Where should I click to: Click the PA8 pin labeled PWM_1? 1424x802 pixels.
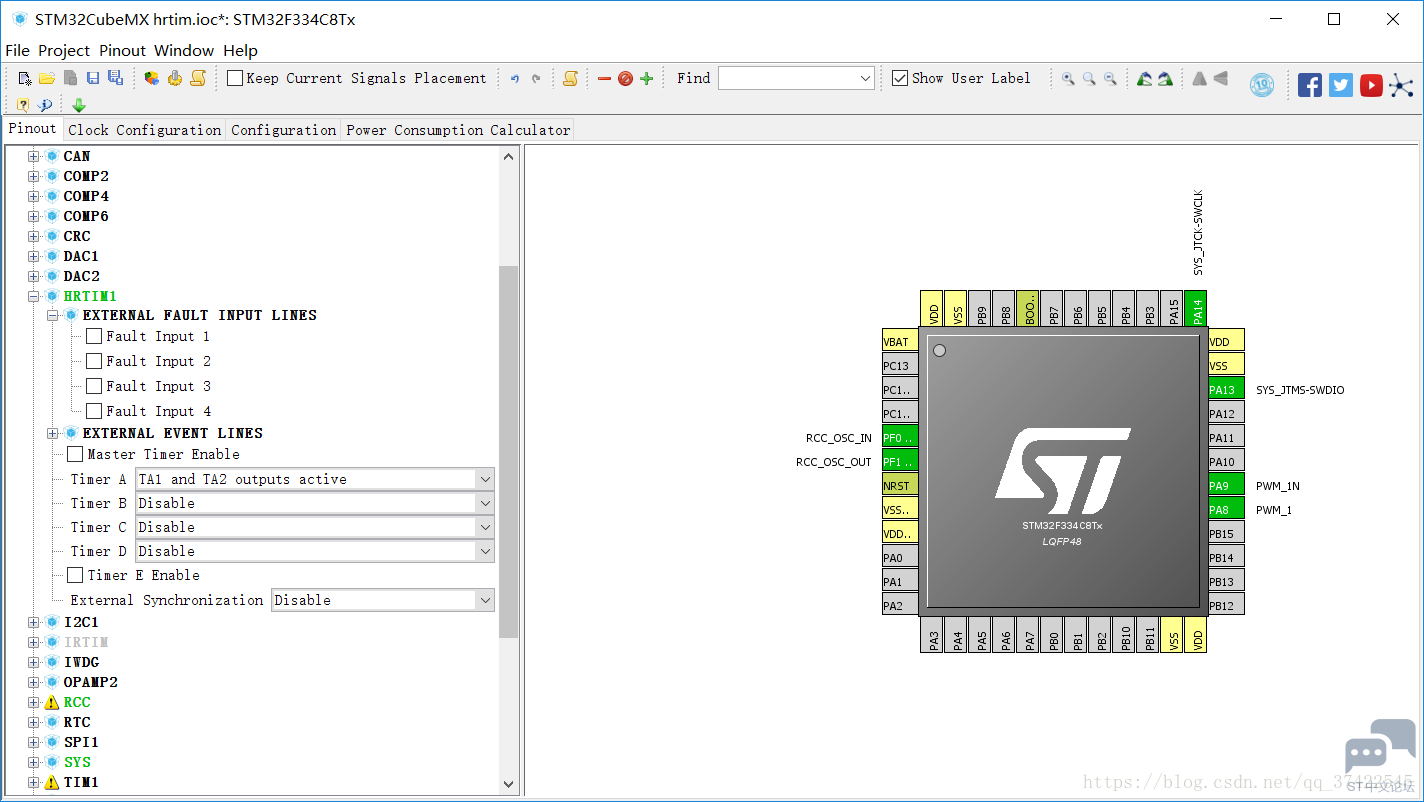tap(1226, 510)
